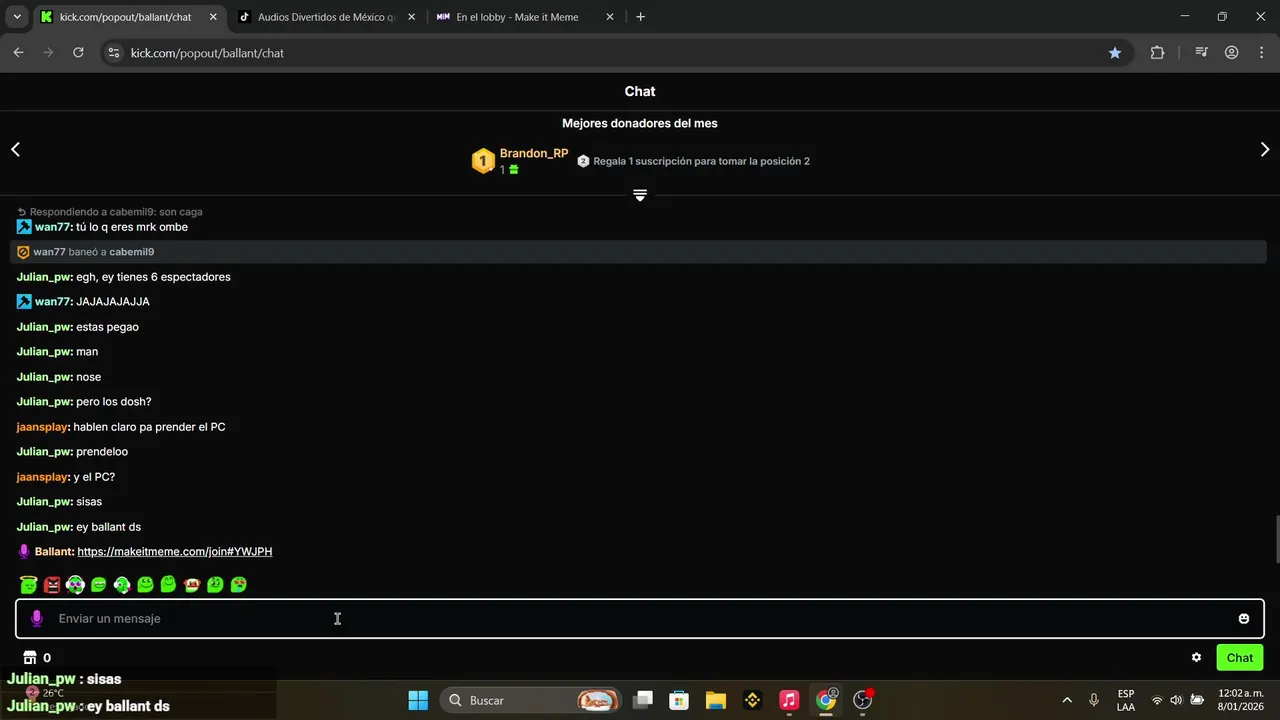
Task: Go to next leaderboard with right arrow
Action: (1265, 149)
